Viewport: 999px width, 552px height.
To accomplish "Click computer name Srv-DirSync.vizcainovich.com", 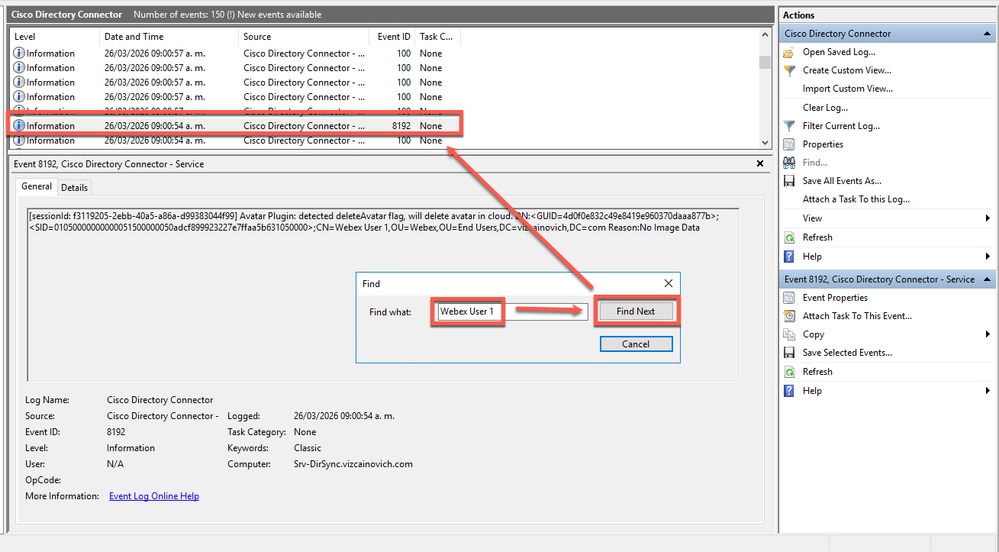I will (x=353, y=464).
